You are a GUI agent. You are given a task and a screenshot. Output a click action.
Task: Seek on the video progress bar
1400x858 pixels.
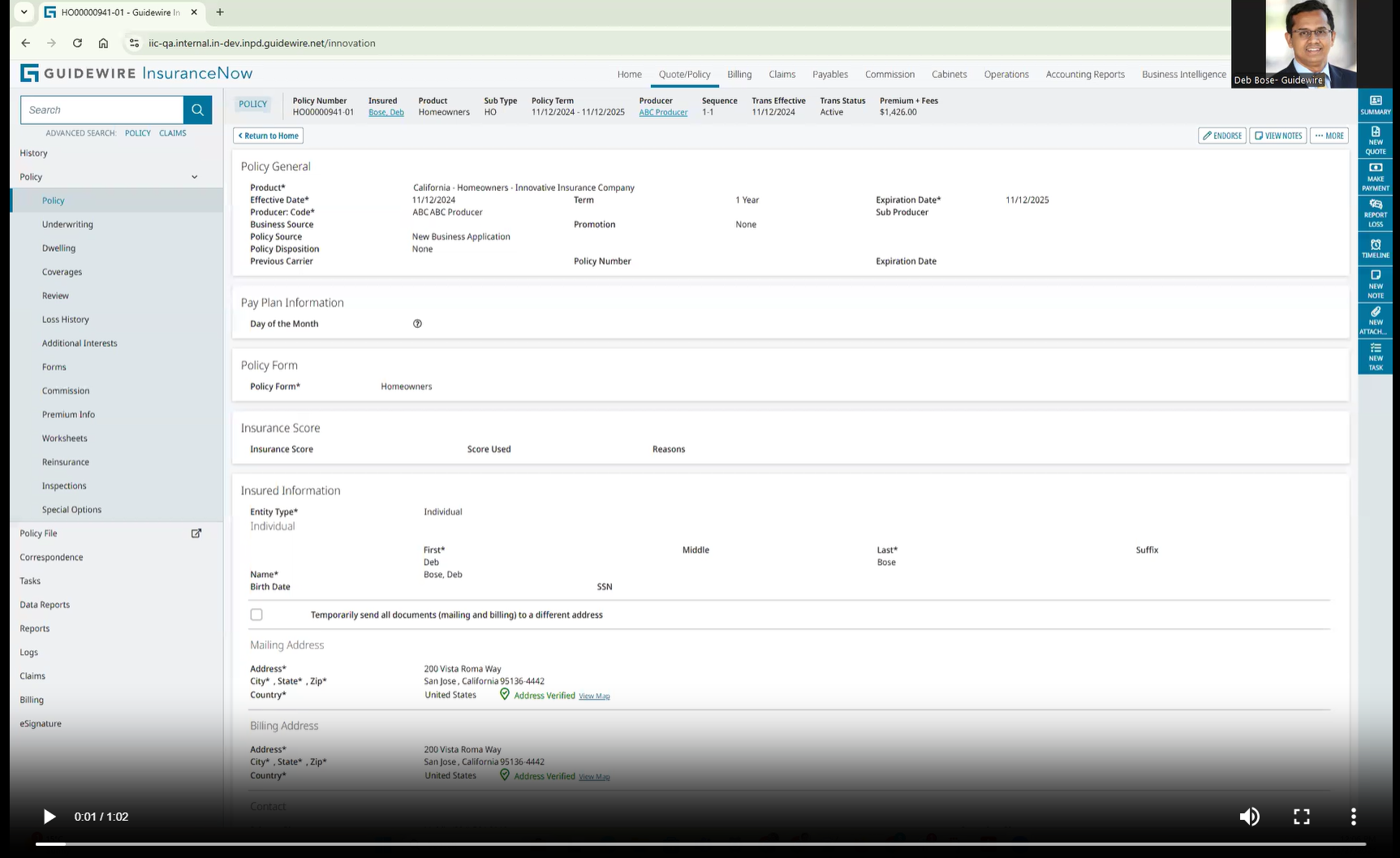(700, 844)
